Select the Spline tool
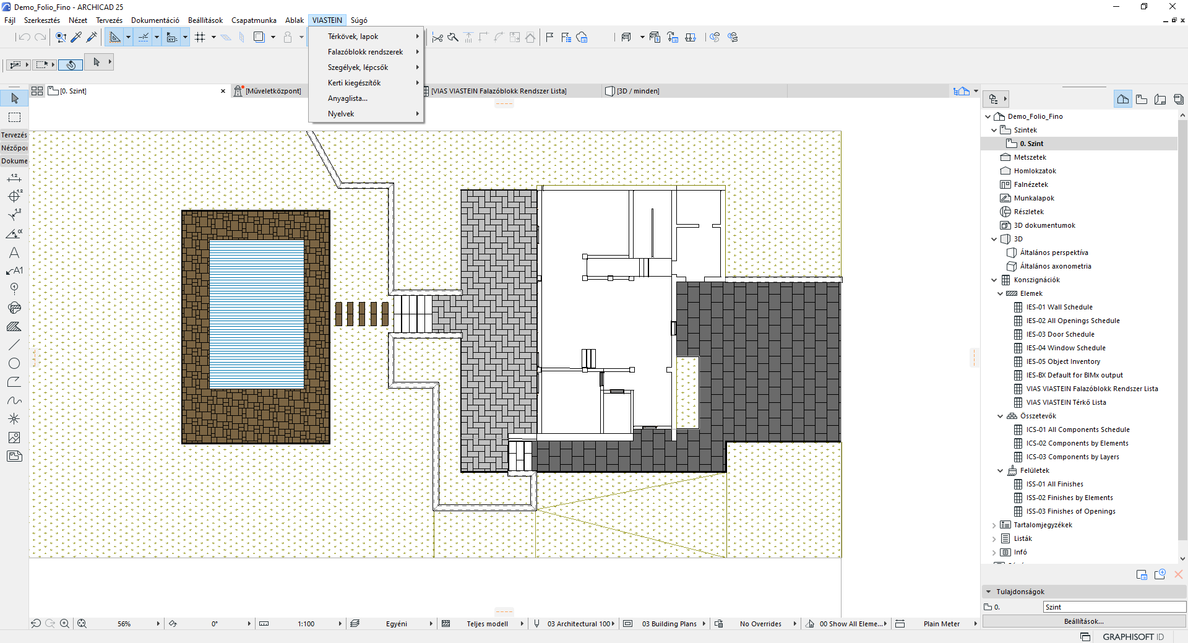 click(x=14, y=400)
